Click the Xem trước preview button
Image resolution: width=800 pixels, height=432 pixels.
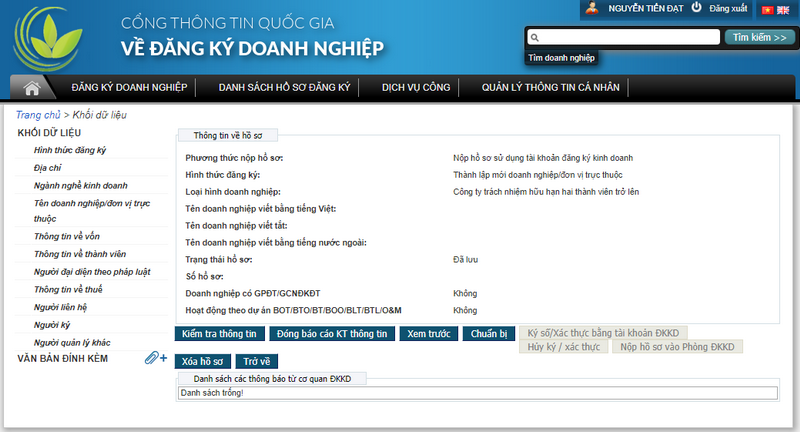click(x=429, y=334)
